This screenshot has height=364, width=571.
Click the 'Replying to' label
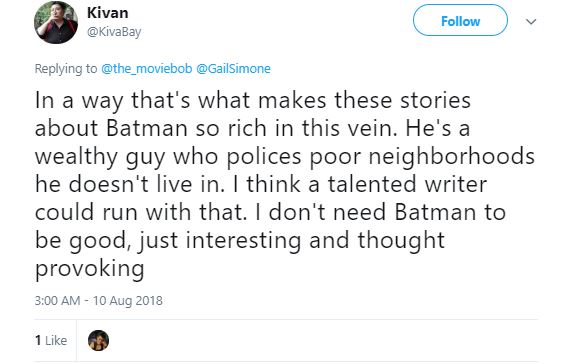tap(66, 68)
